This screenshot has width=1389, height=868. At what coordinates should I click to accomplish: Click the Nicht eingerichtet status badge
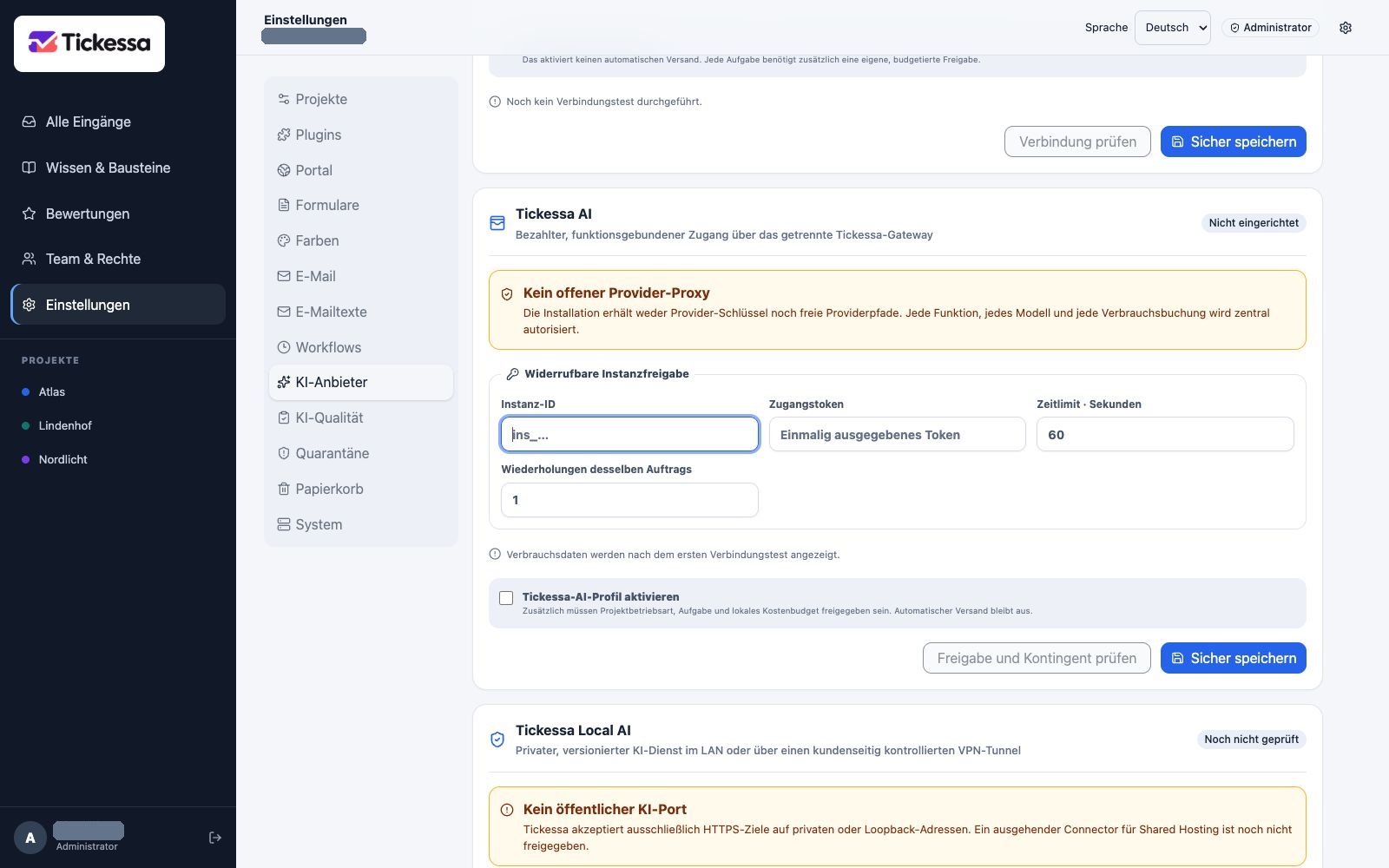click(x=1254, y=223)
